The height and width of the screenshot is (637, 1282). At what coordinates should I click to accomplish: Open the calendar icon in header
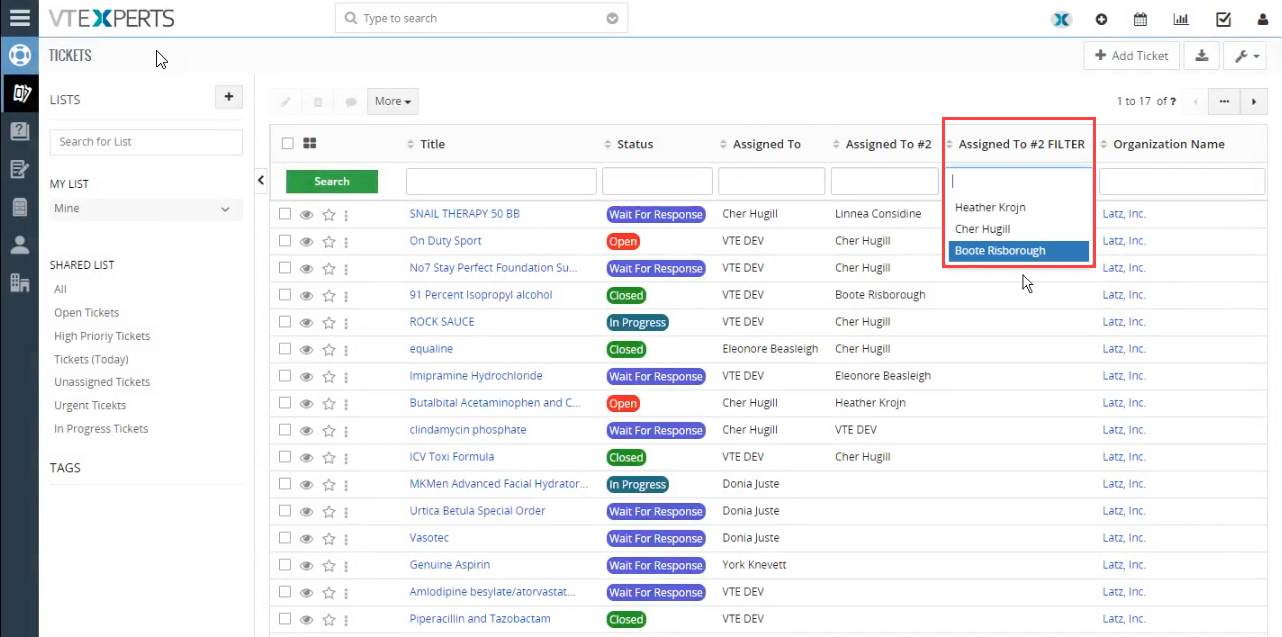click(x=1140, y=19)
